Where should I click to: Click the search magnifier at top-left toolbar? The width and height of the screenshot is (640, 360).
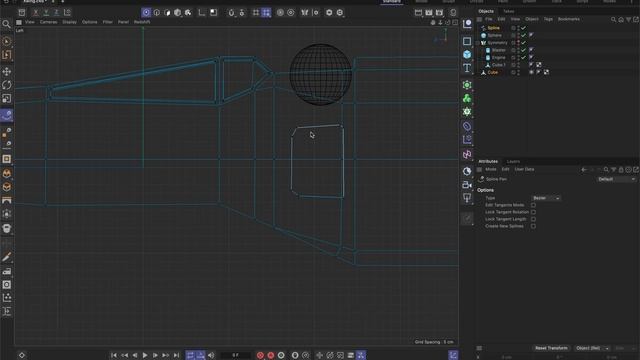coord(7,25)
